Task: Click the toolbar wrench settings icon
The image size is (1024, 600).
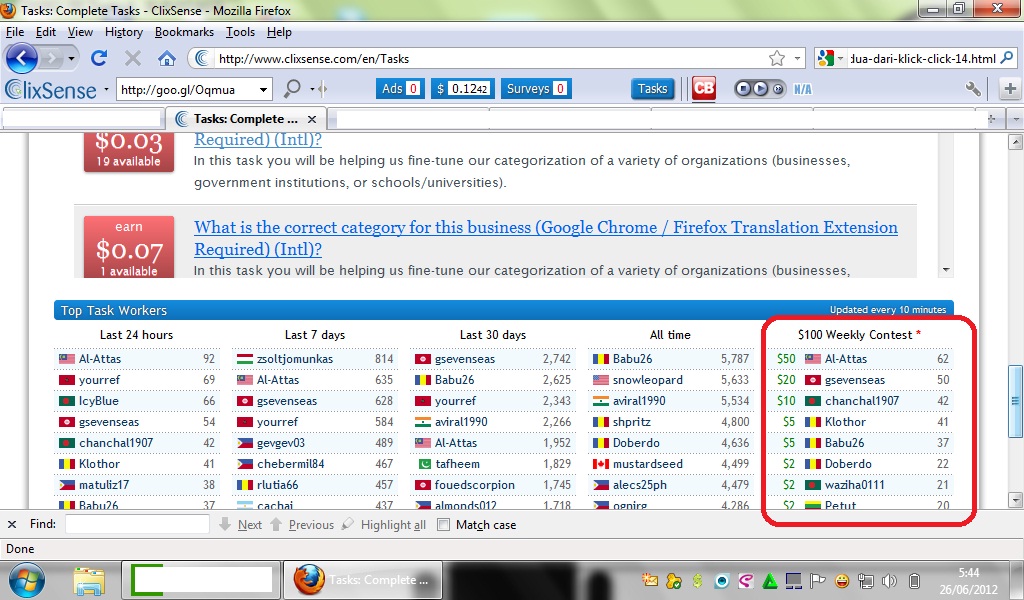Action: [972, 89]
